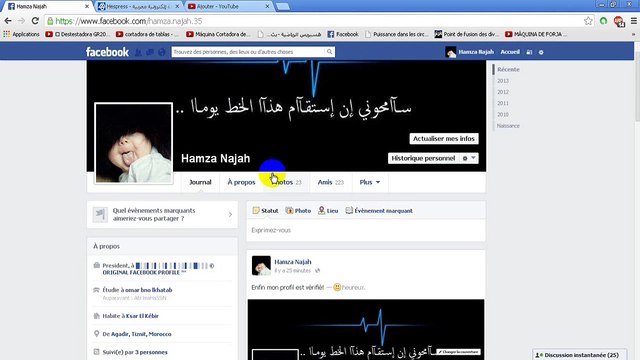
Task: Expand the Plus dropdown tab
Action: point(369,182)
